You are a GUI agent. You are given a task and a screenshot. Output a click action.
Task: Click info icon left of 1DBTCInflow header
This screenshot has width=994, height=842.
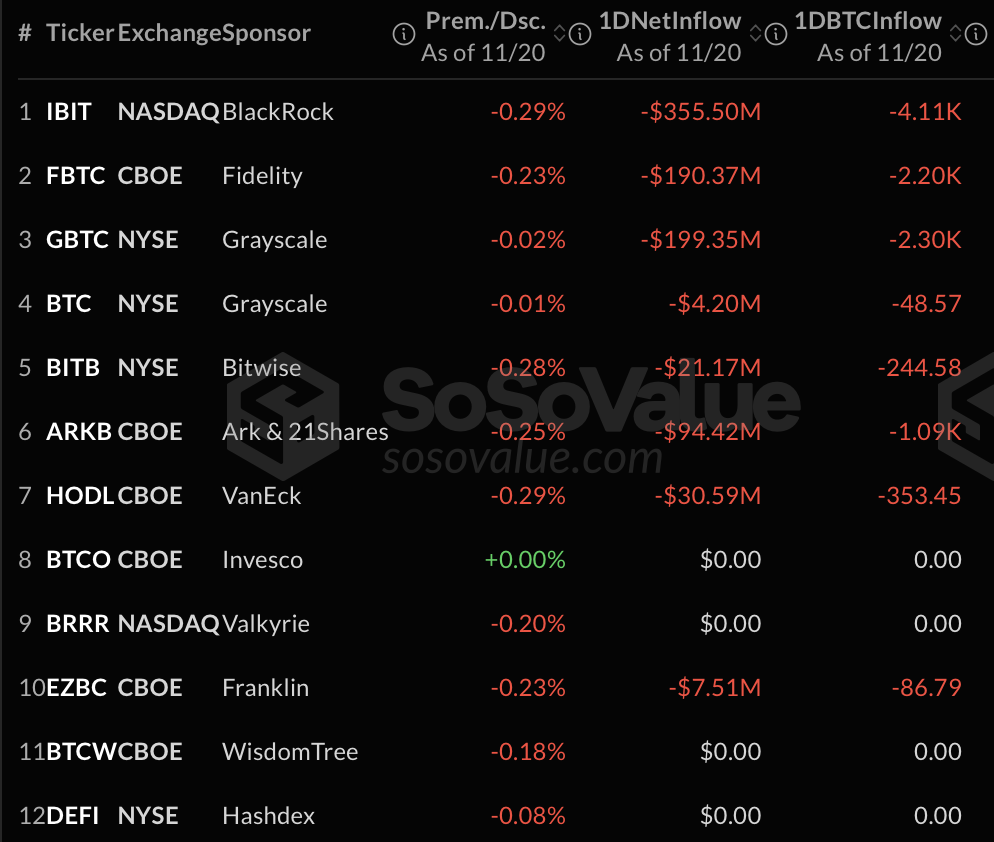[x=775, y=35]
